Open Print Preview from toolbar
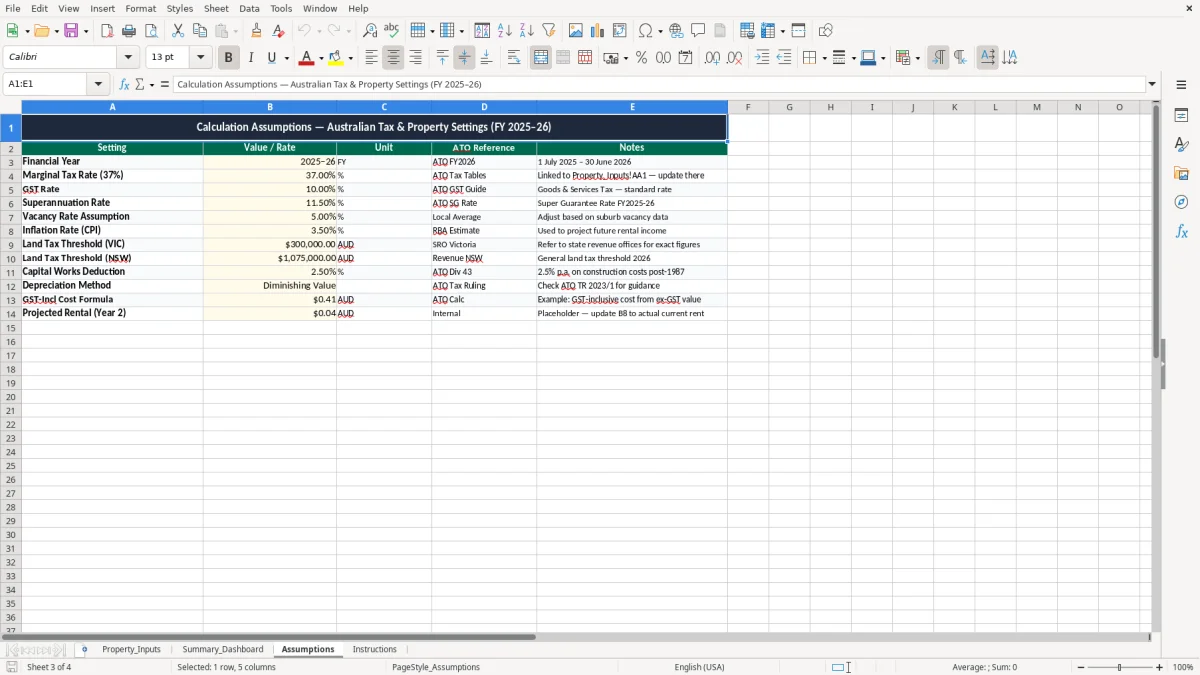Screen dimensions: 1200x675 point(151,31)
